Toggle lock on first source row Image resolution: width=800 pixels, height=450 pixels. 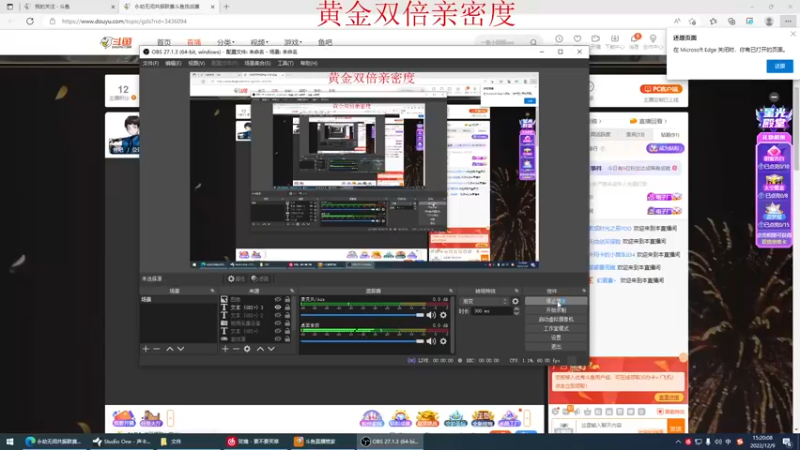(x=287, y=299)
